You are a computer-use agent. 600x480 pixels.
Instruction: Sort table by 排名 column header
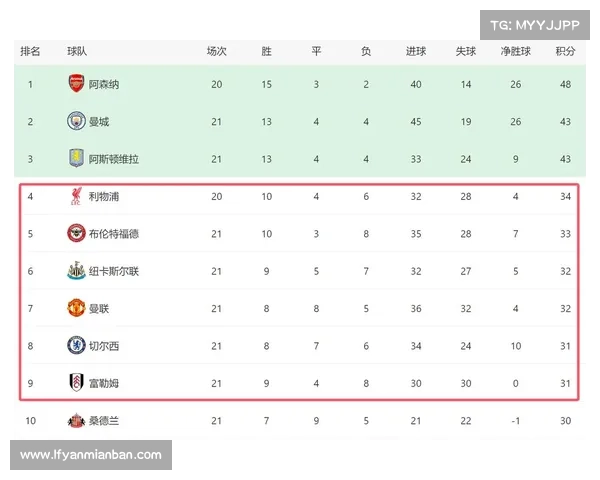click(30, 51)
